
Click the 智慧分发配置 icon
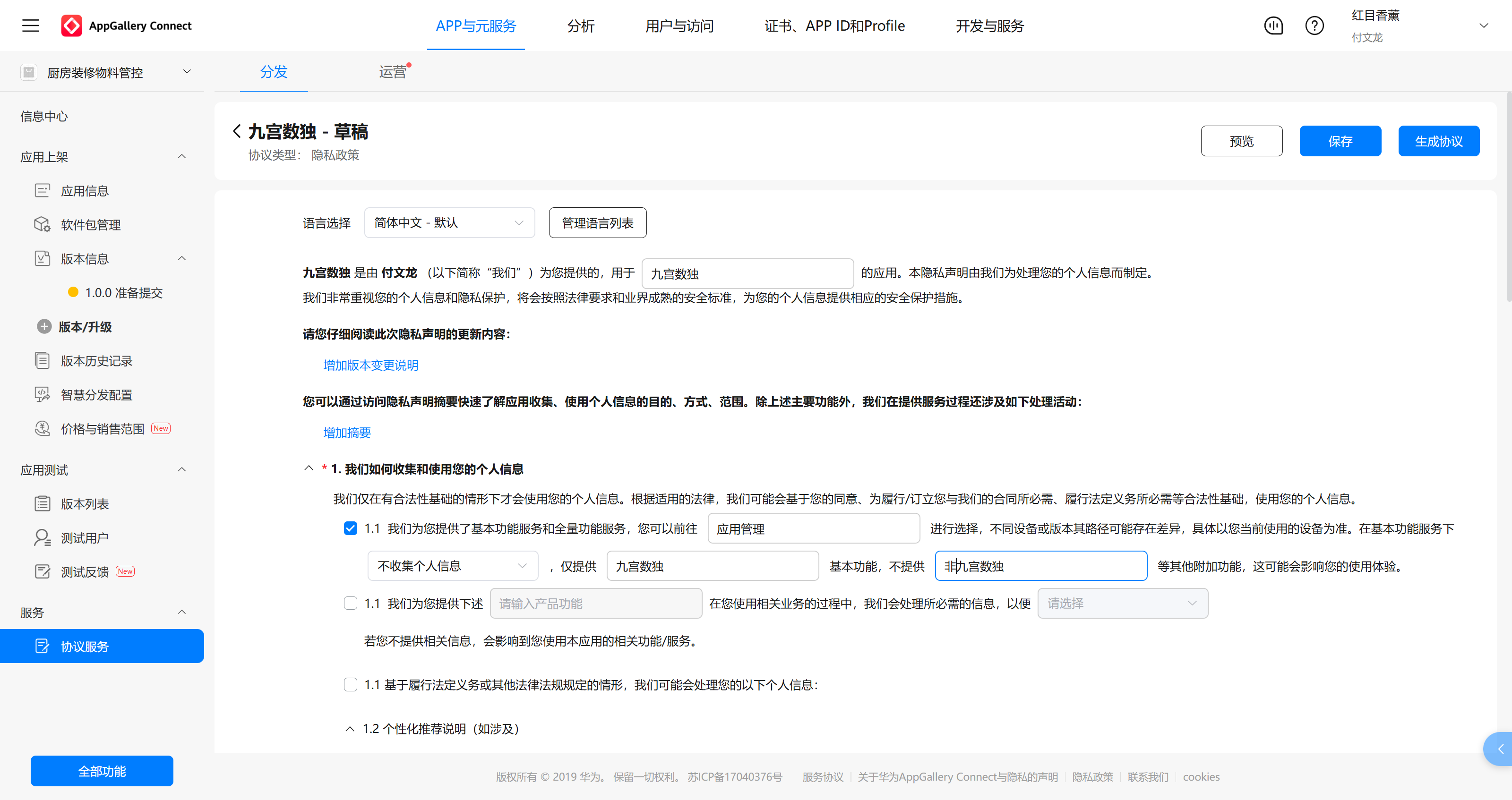[42, 395]
